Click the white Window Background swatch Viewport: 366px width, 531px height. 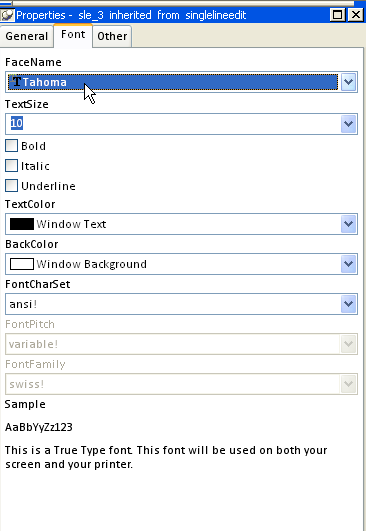pyautogui.click(x=22, y=264)
